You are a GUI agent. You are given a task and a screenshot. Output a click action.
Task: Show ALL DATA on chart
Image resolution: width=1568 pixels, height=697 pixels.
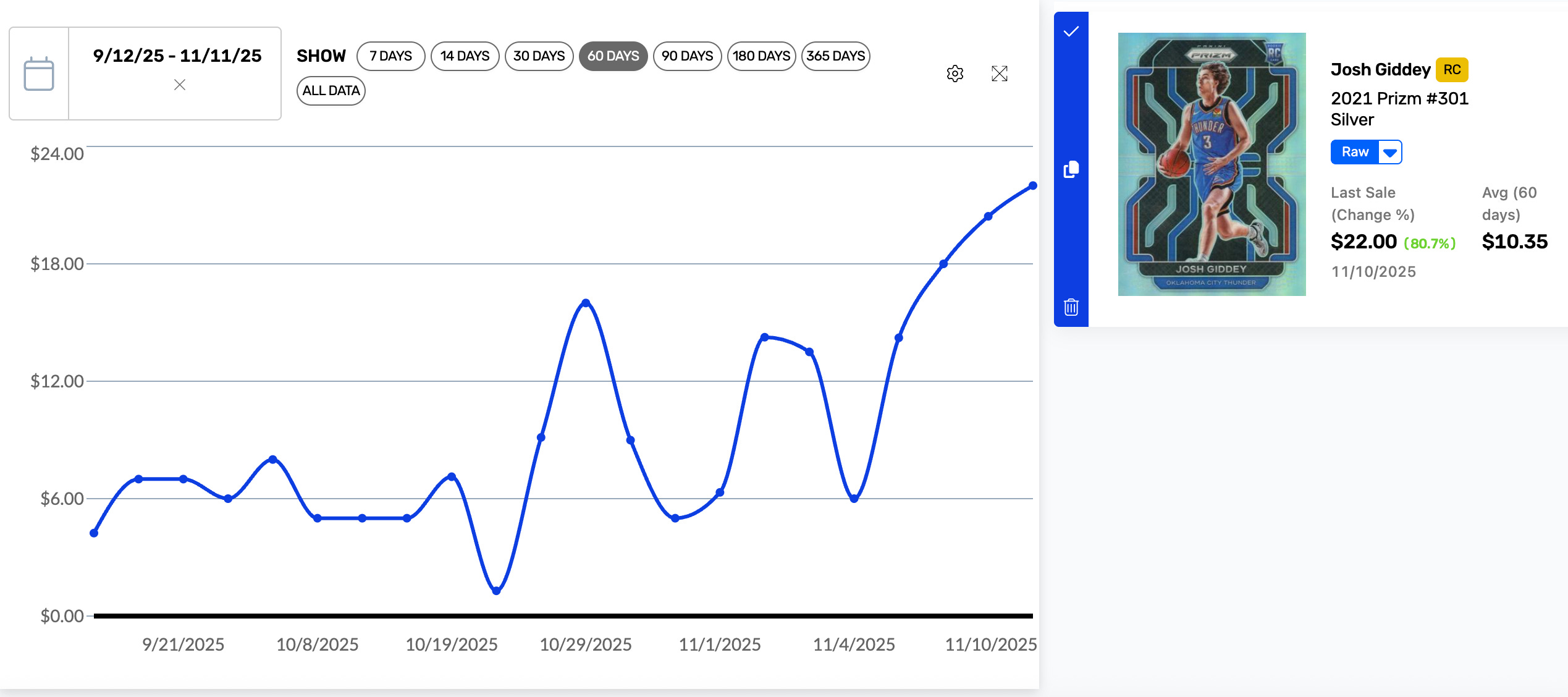coord(331,91)
